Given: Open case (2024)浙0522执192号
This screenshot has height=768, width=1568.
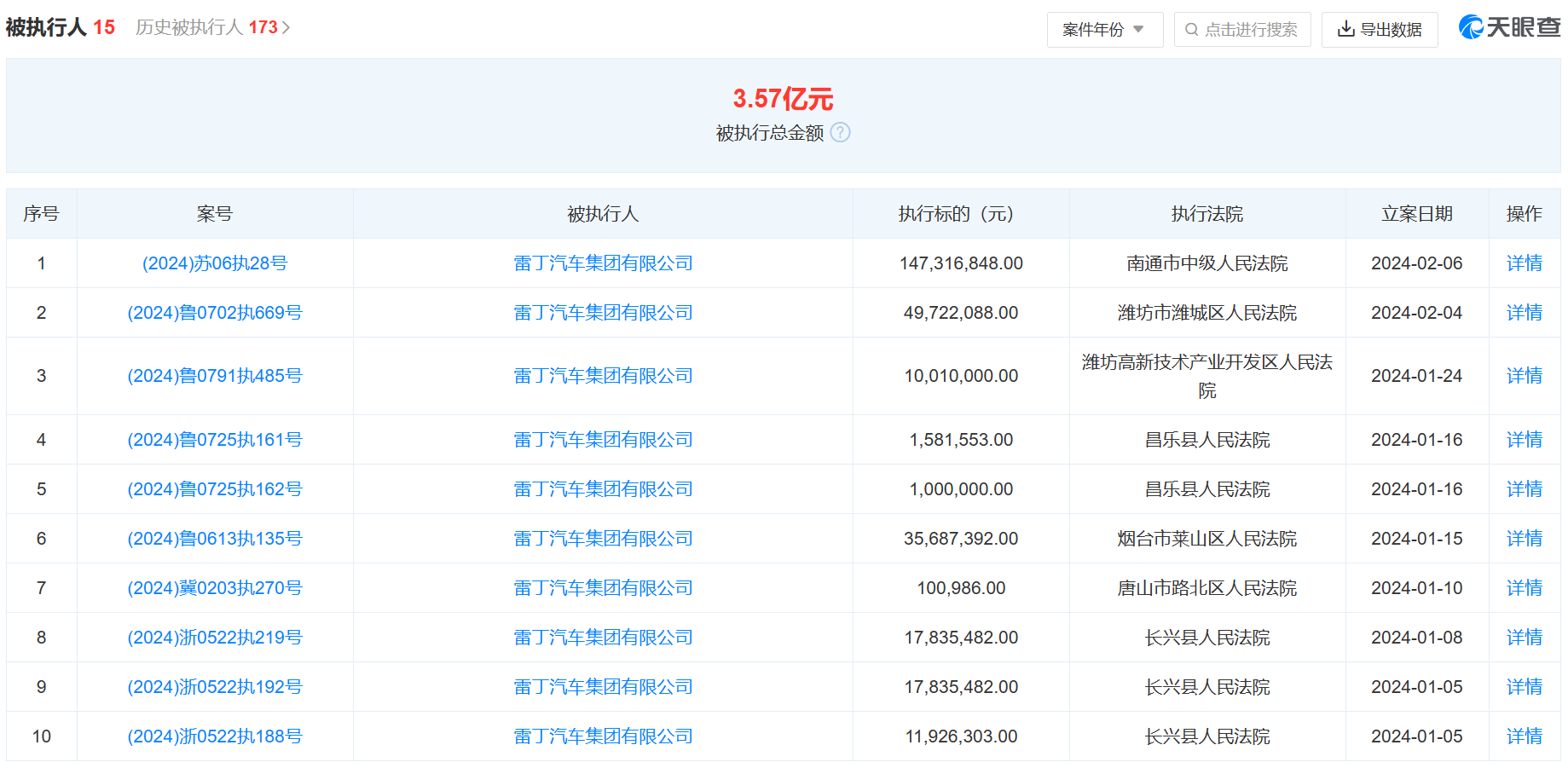Looking at the screenshot, I should coord(215,687).
